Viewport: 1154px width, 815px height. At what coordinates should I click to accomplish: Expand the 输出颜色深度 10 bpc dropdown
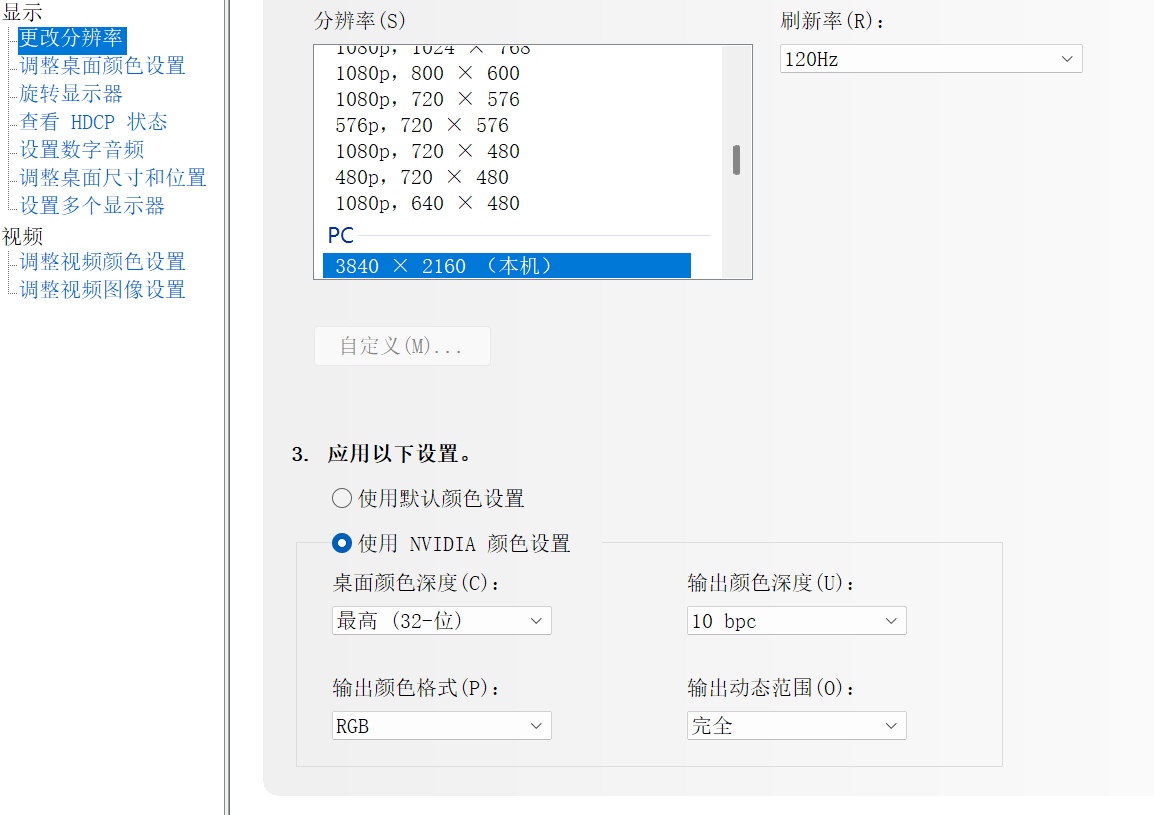click(796, 620)
